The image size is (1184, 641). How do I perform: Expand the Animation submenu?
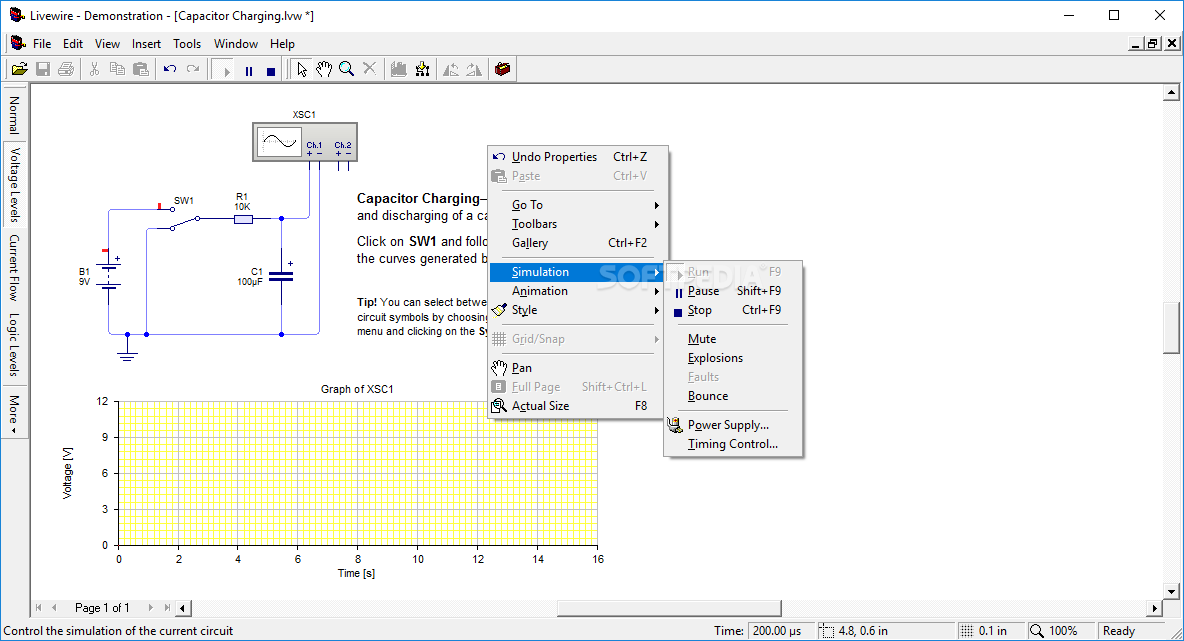click(x=578, y=291)
